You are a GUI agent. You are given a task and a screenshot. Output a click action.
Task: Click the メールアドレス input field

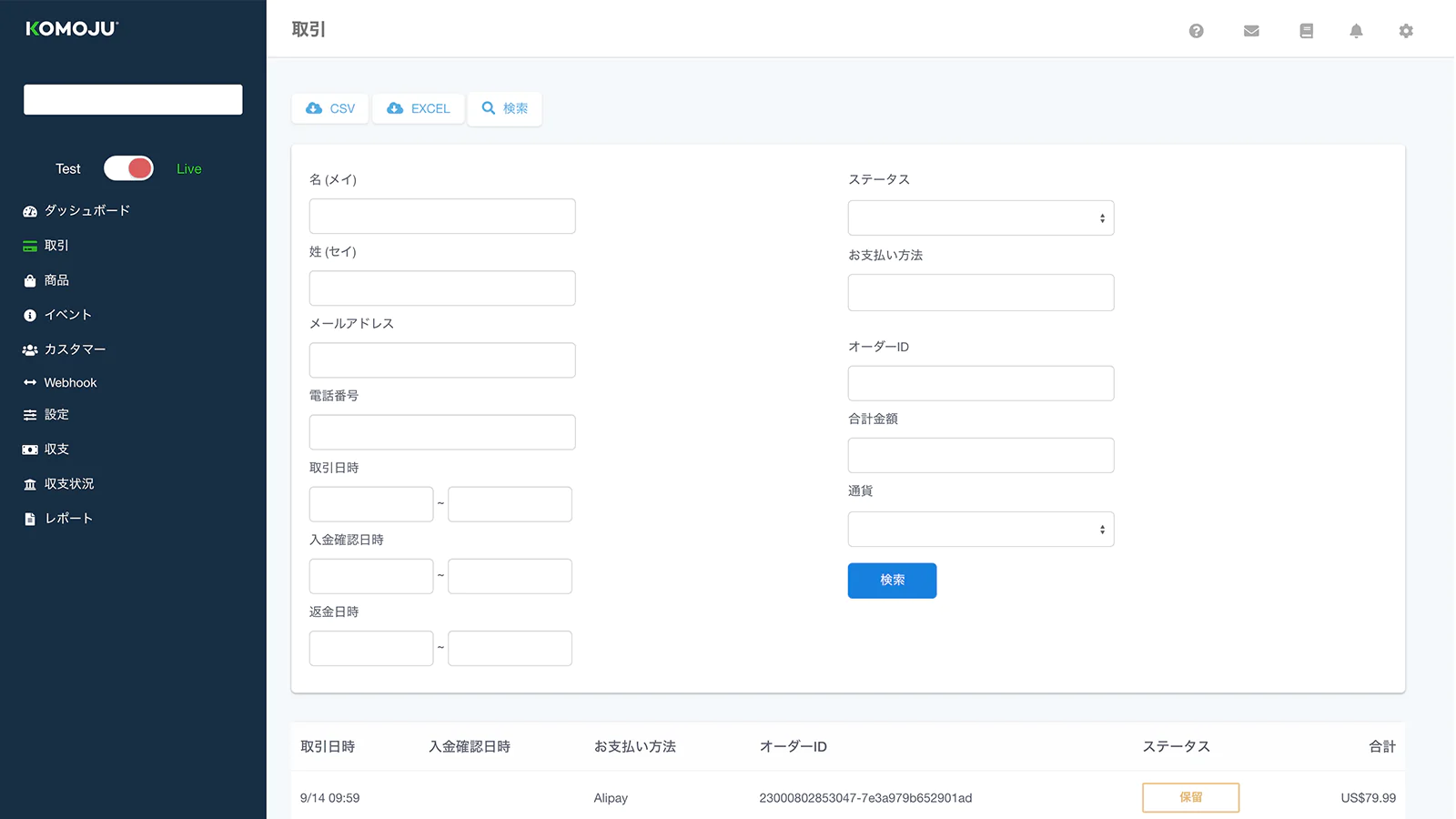(442, 360)
